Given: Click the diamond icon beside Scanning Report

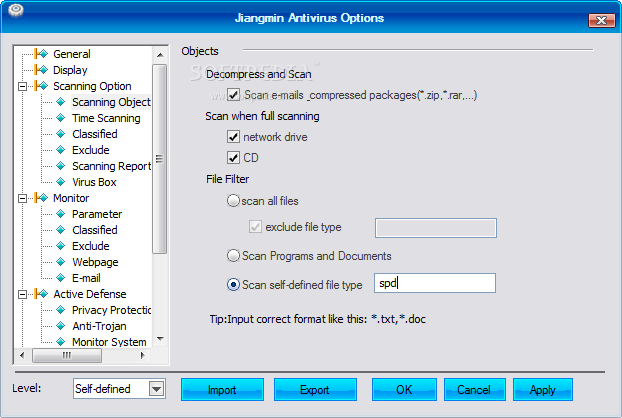Looking at the screenshot, I should click(61, 166).
